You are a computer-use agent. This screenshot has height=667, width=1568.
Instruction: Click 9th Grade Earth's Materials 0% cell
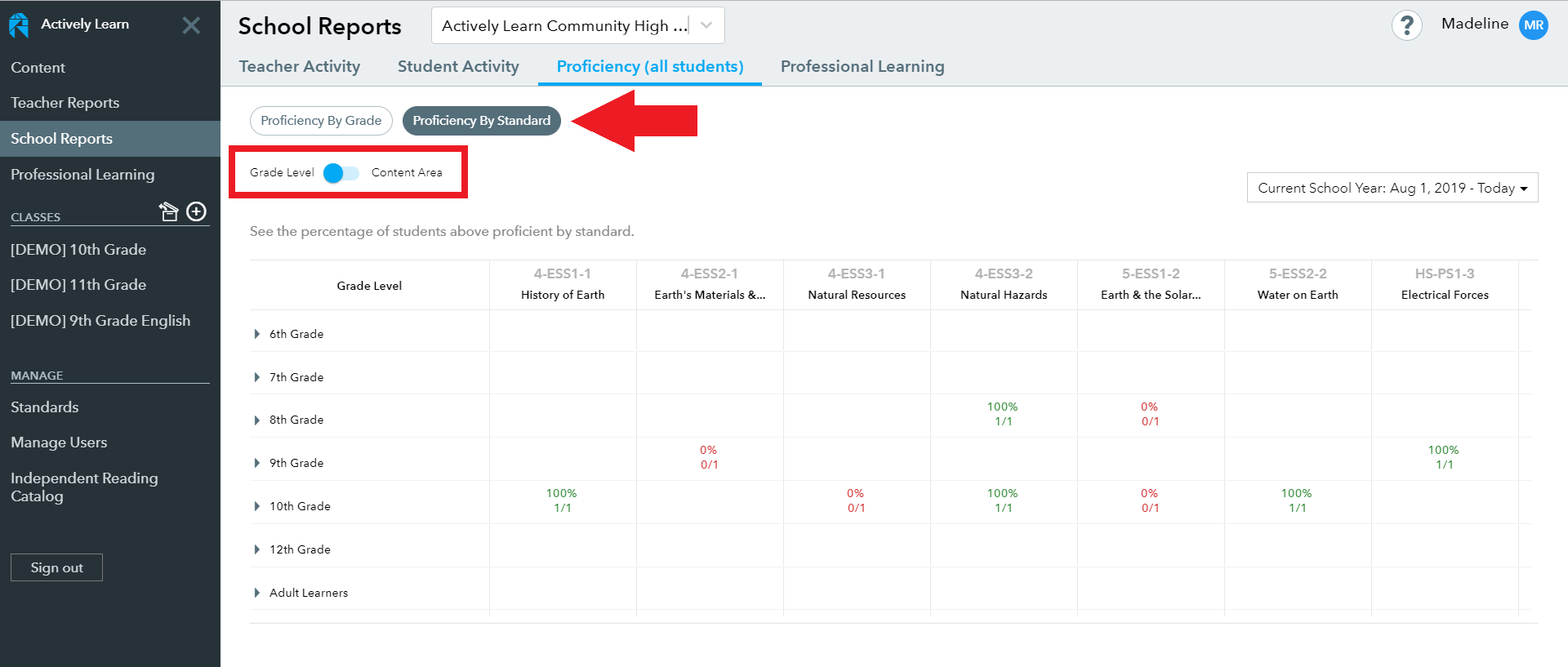point(709,457)
